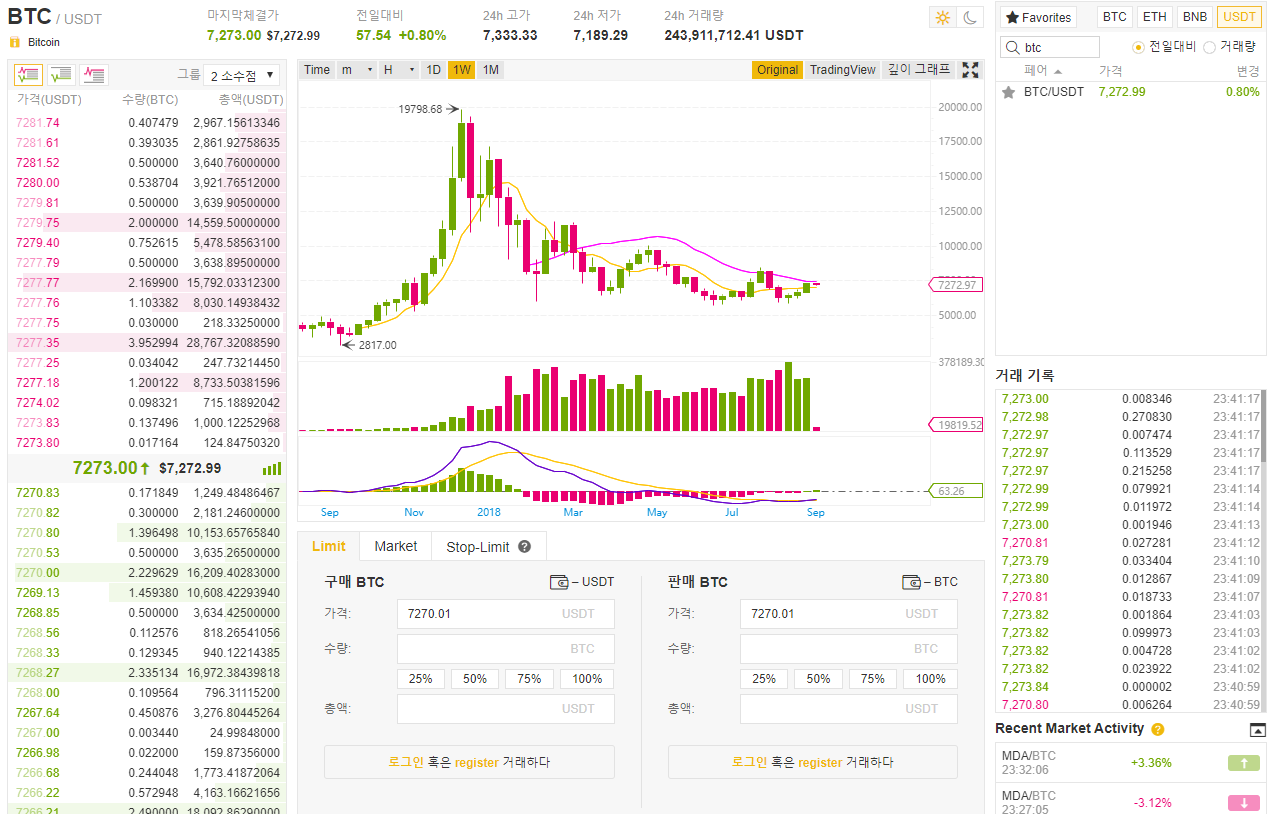Click 25% in the buy BTC panel
Viewport: 1279px width, 814px height.
pyautogui.click(x=421, y=679)
